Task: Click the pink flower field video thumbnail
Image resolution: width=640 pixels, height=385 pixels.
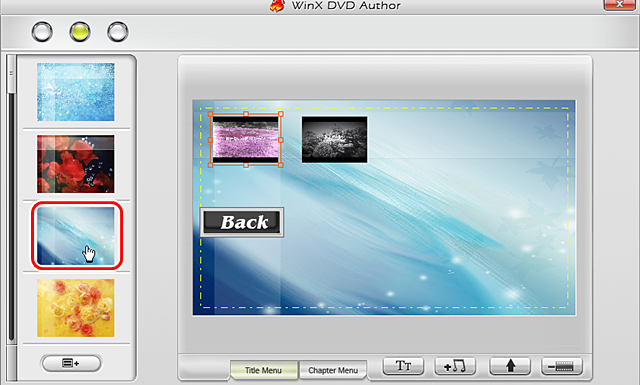Action: pyautogui.click(x=246, y=140)
